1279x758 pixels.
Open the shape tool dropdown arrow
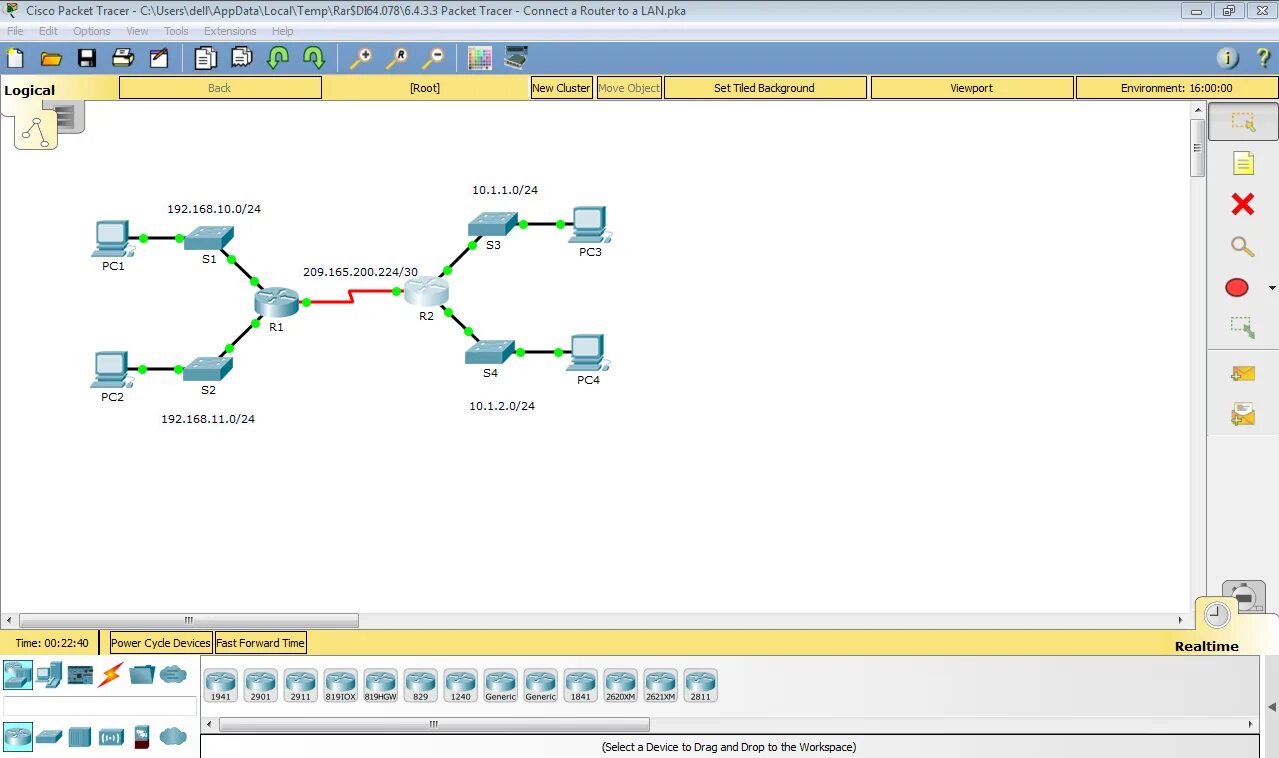pyautogui.click(x=1272, y=288)
